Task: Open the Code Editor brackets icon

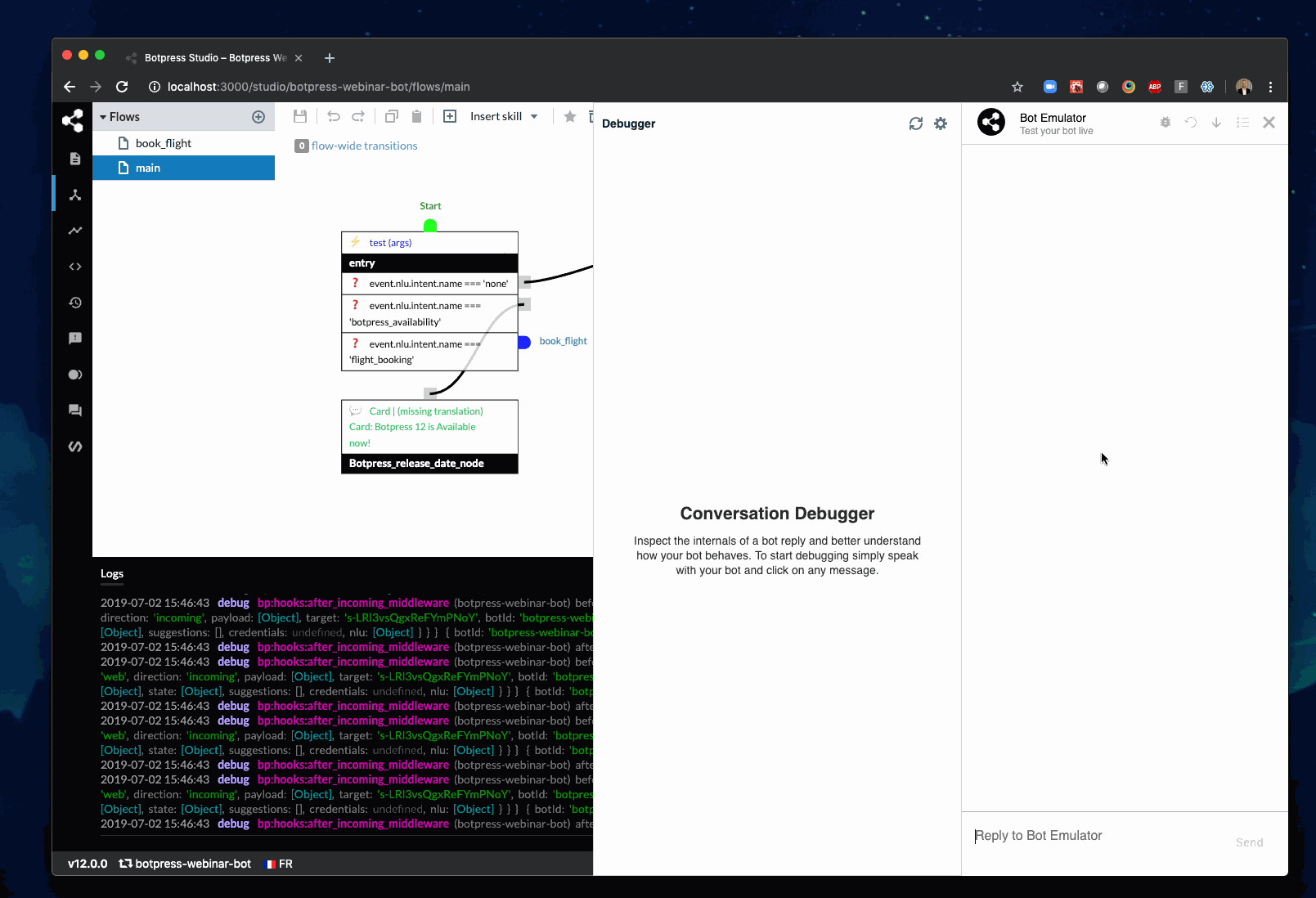Action: pos(75,267)
